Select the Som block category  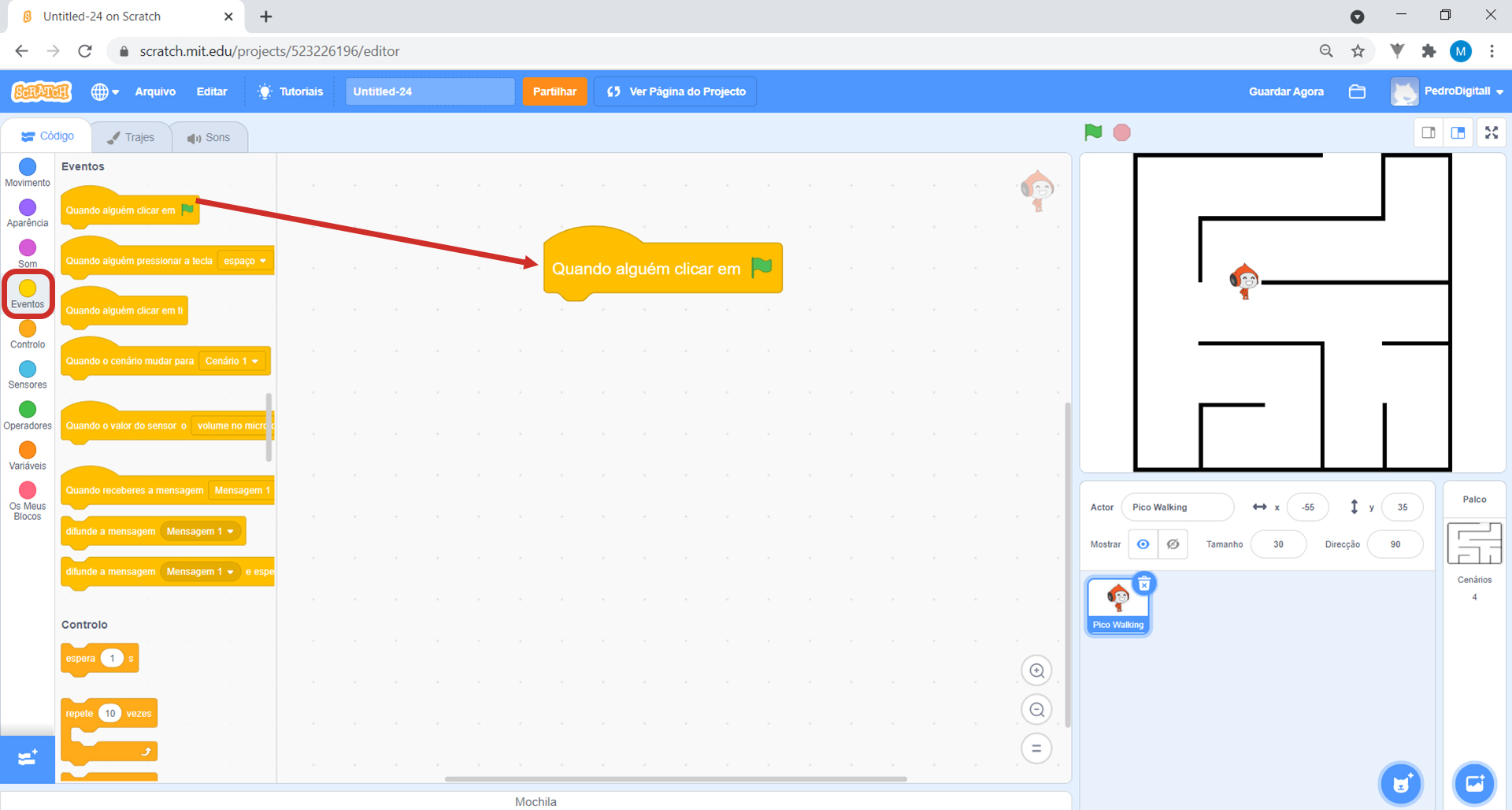(x=28, y=254)
